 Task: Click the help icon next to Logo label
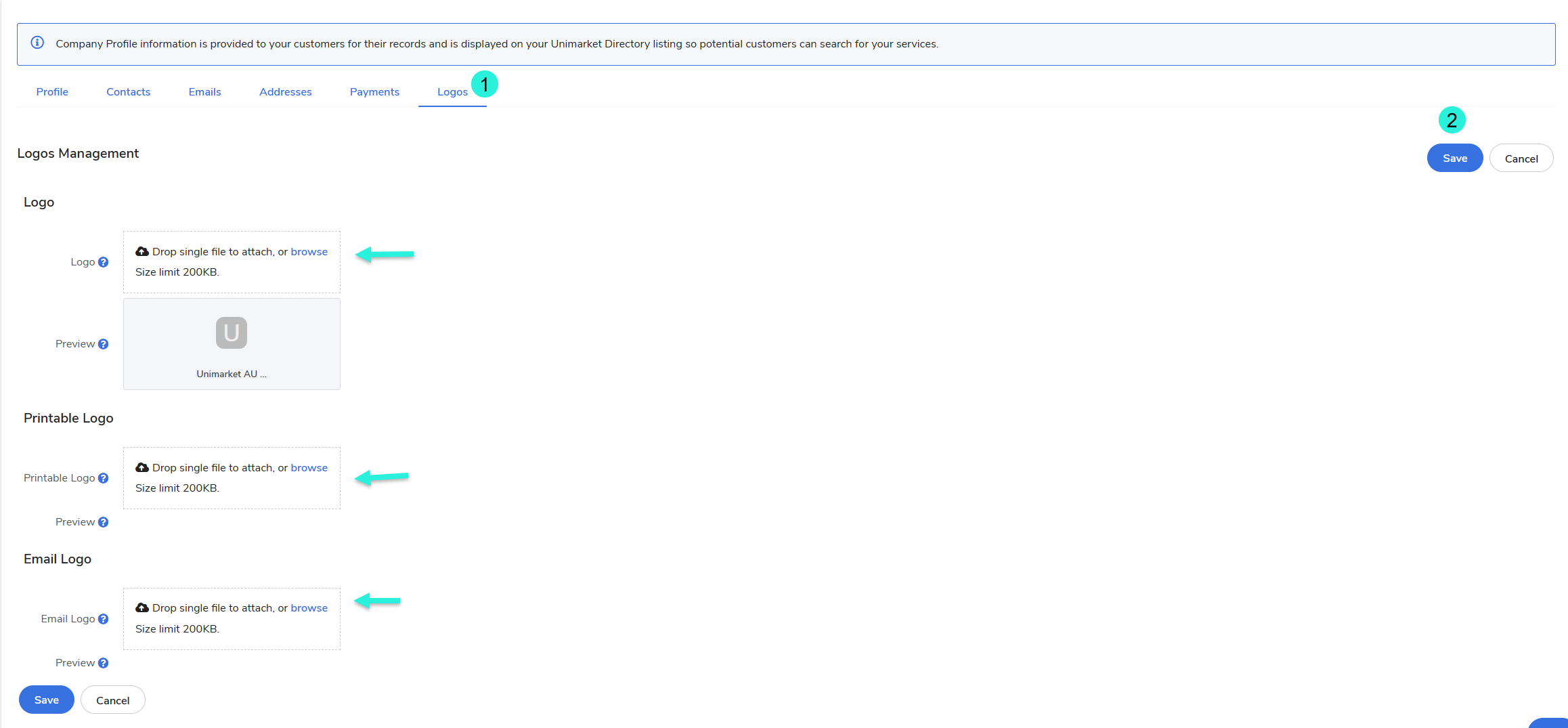click(x=103, y=262)
